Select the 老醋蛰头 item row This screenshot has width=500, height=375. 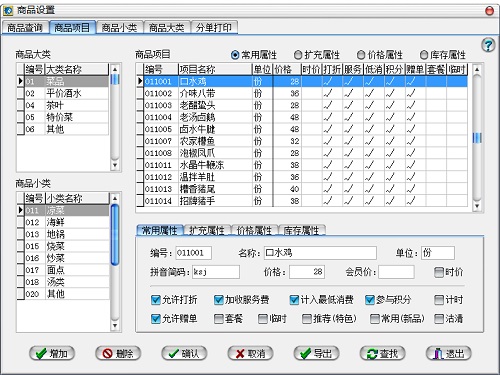(302, 105)
